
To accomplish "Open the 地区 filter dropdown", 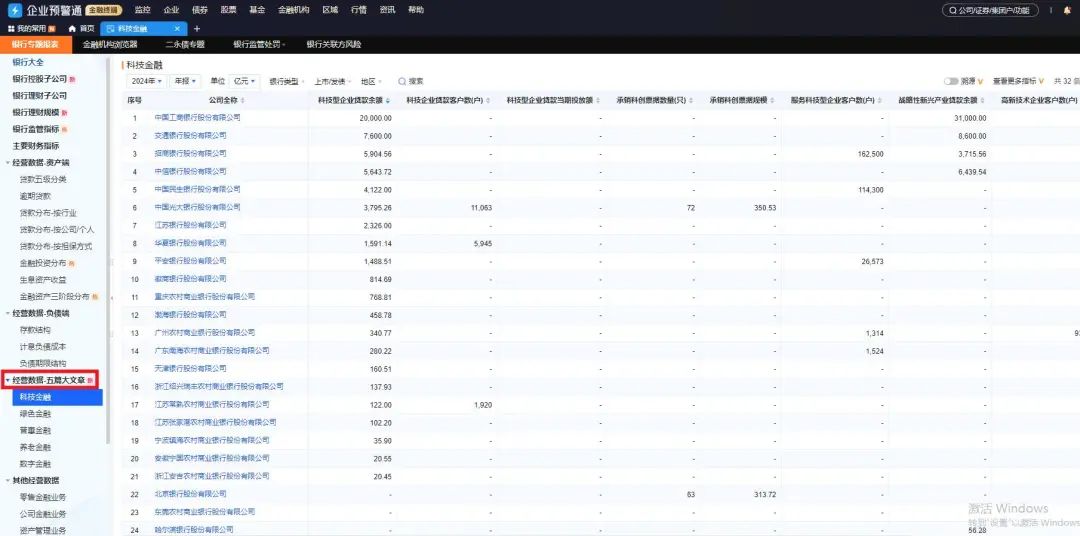I will pos(371,81).
